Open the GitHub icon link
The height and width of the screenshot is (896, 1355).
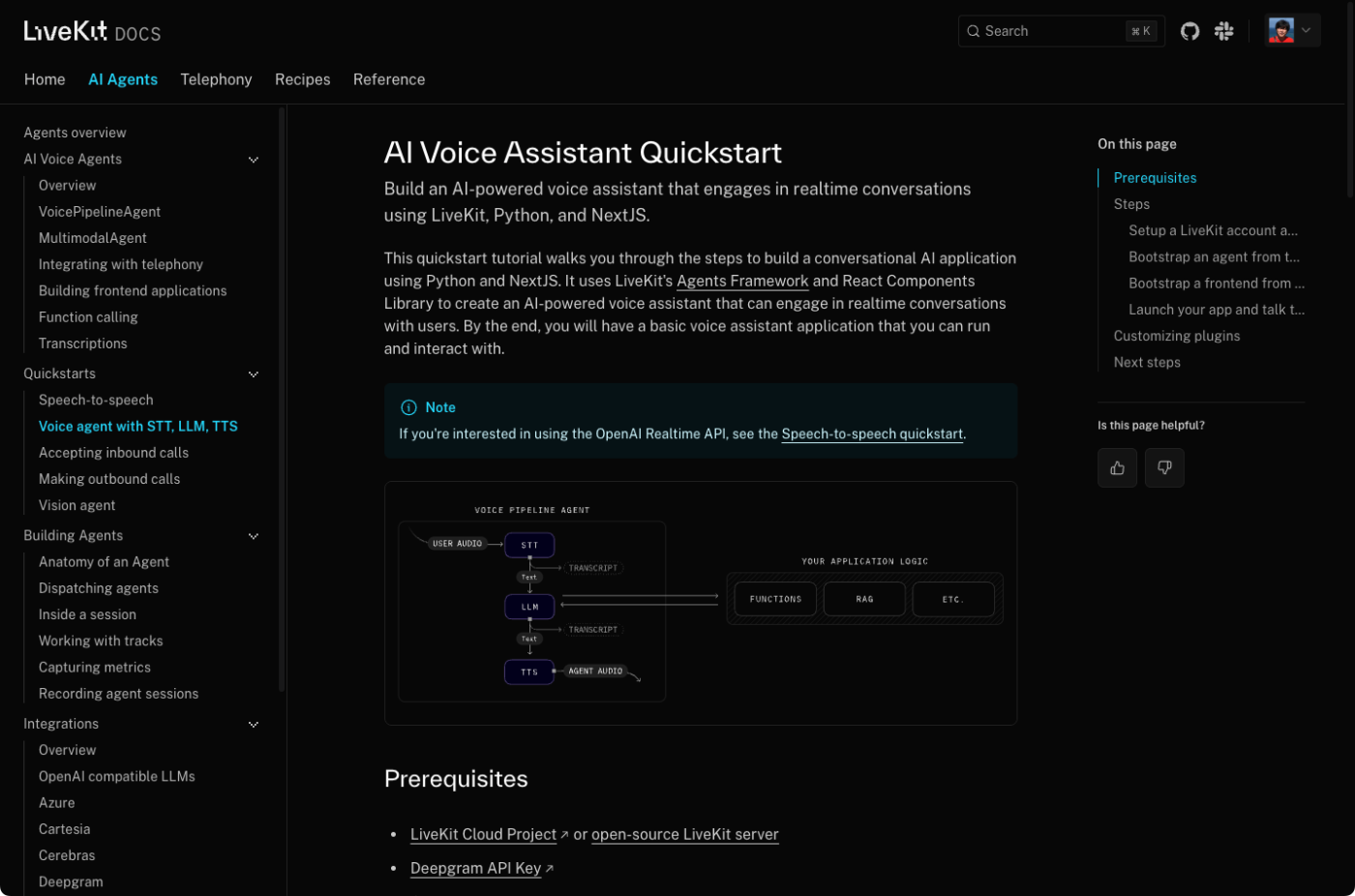tap(1190, 31)
